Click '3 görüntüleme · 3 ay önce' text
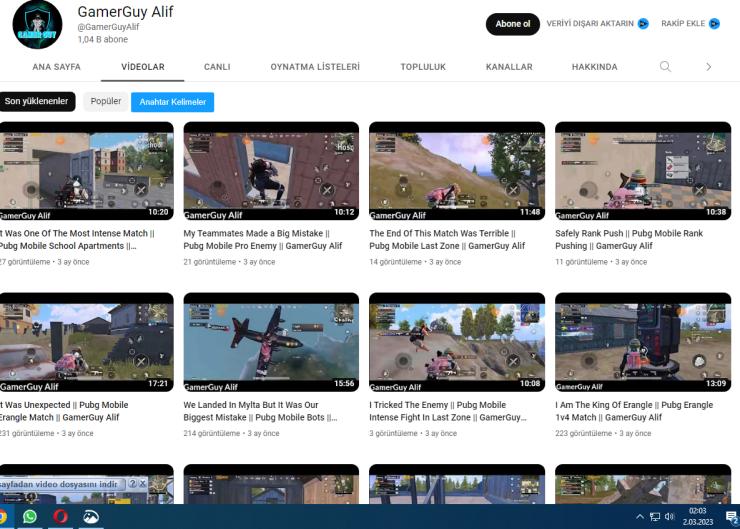 coord(413,433)
